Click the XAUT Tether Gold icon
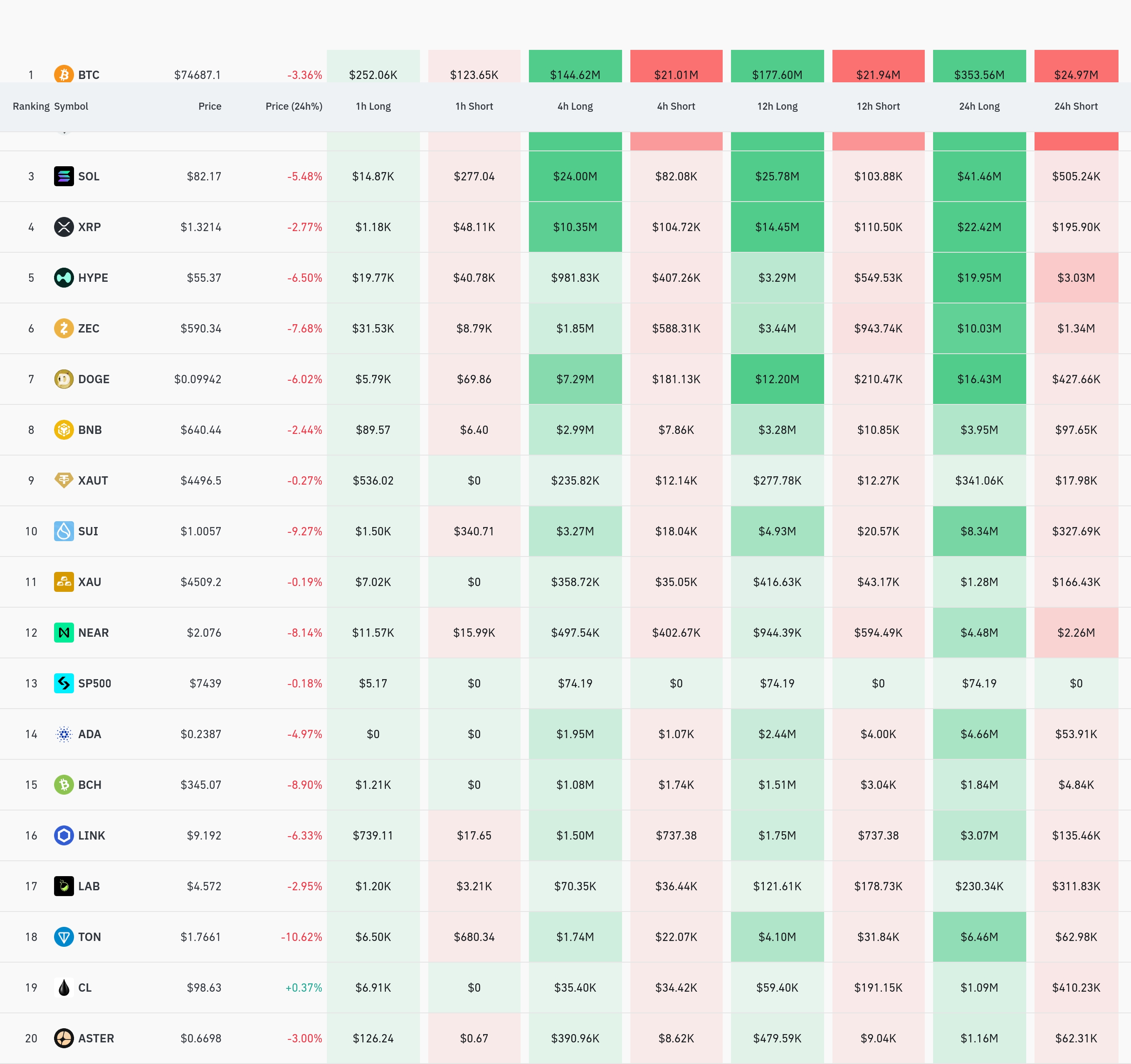 coord(64,480)
